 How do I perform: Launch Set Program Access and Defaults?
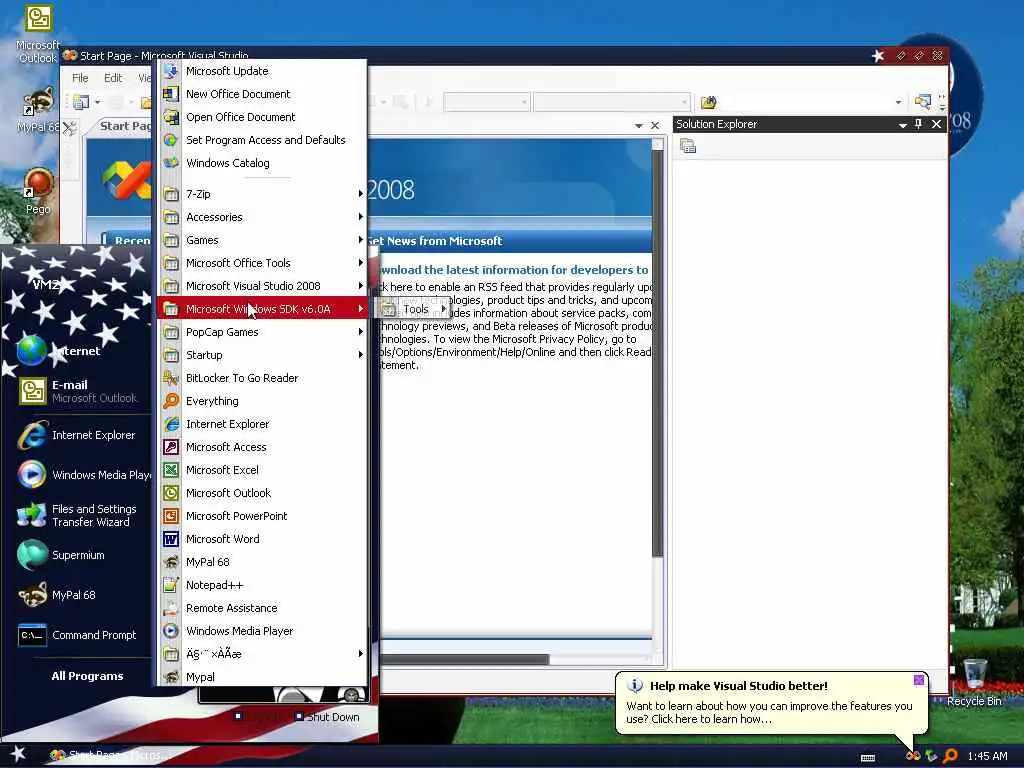262,140
